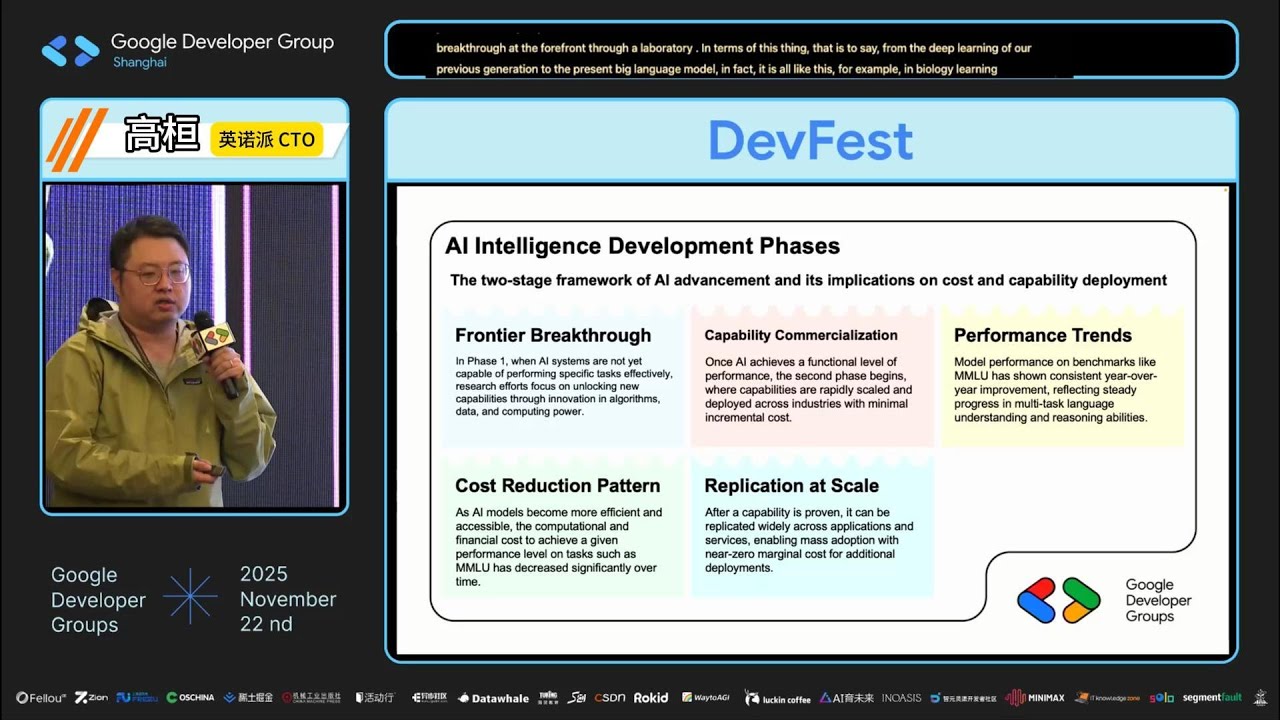
Task: Click the WaytoAGI sponsor logo
Action: click(706, 698)
